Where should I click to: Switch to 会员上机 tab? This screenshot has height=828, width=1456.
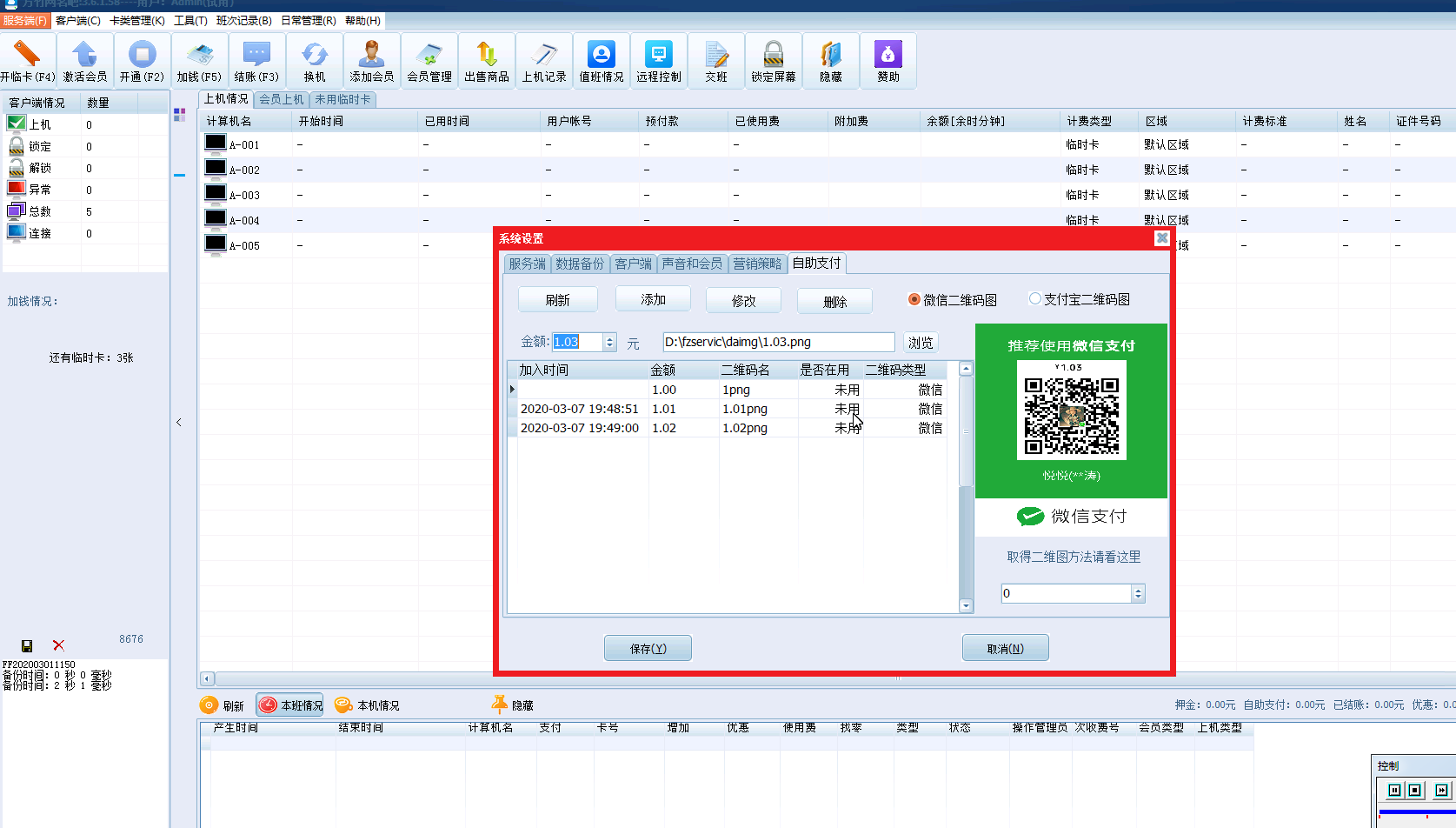tap(282, 99)
